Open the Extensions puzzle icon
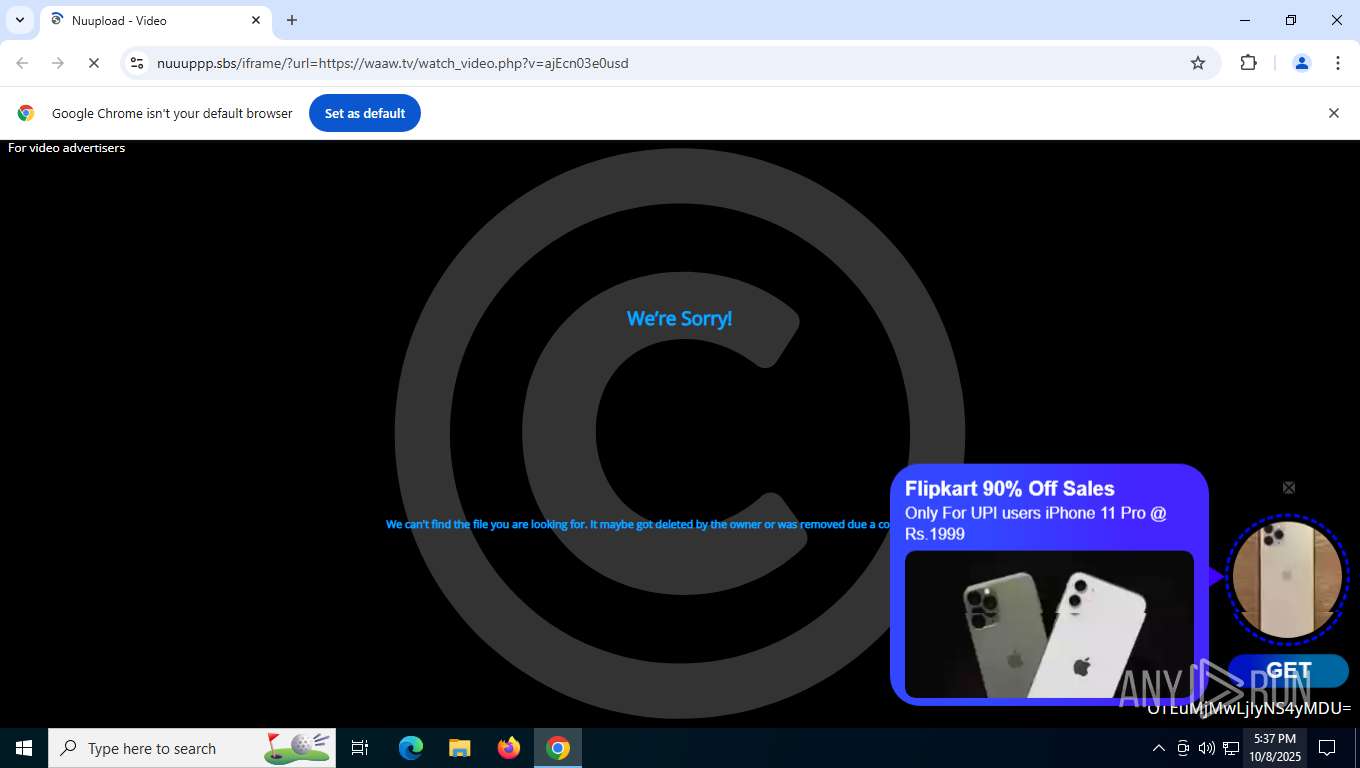Screen dimensions: 1360x768 1248,63
